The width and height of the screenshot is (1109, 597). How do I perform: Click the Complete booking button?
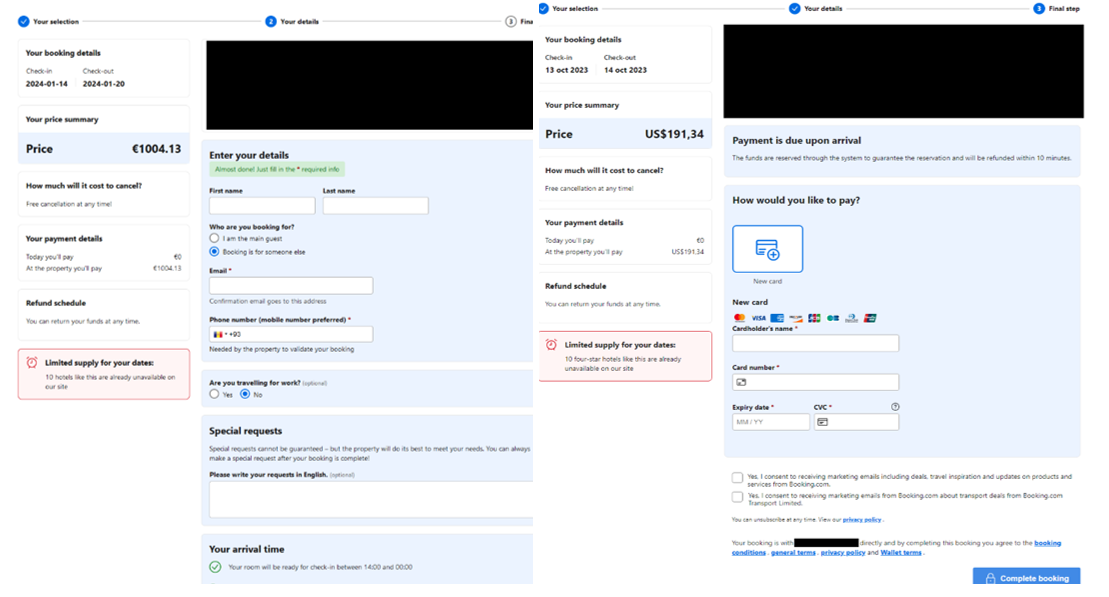coord(1026,576)
